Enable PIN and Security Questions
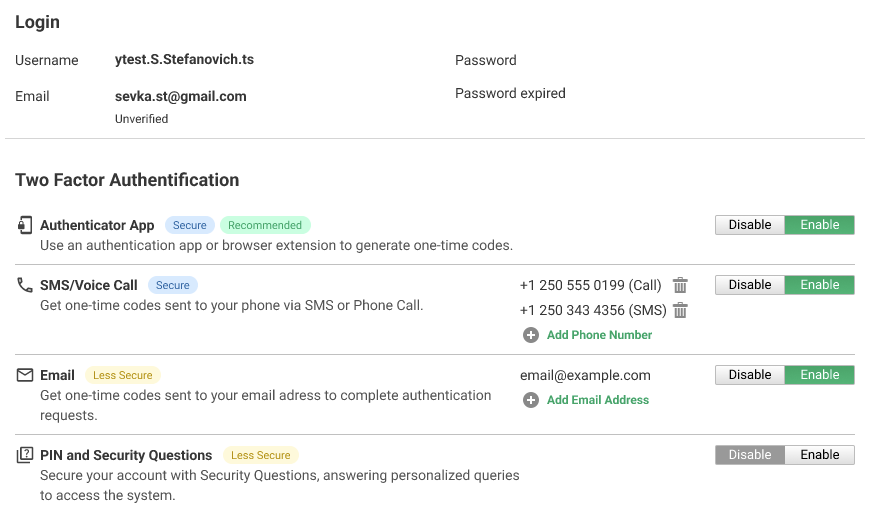Screen dimensions: 880x517 [819, 455]
